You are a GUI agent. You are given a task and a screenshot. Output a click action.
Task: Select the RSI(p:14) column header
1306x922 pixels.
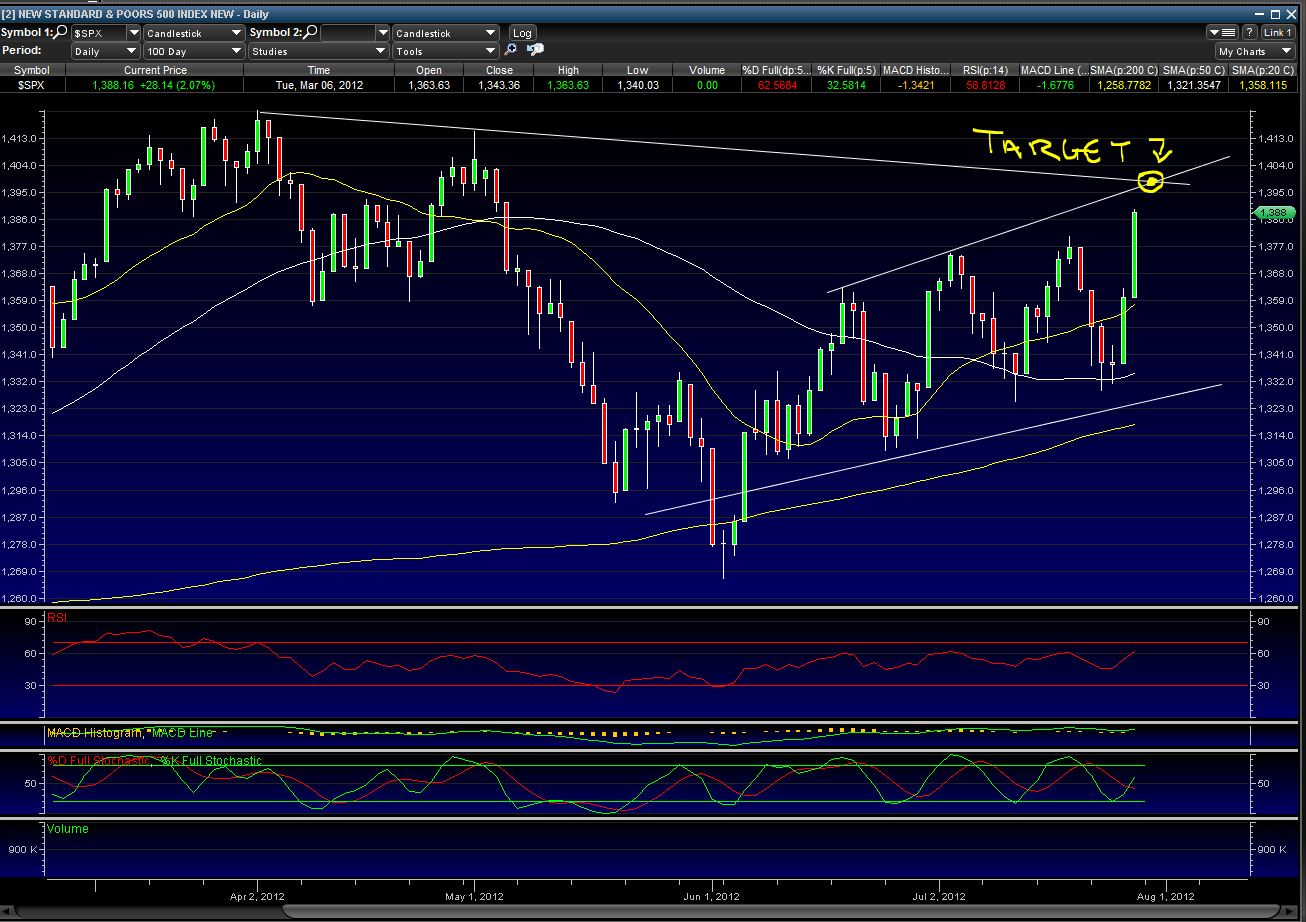[987, 70]
